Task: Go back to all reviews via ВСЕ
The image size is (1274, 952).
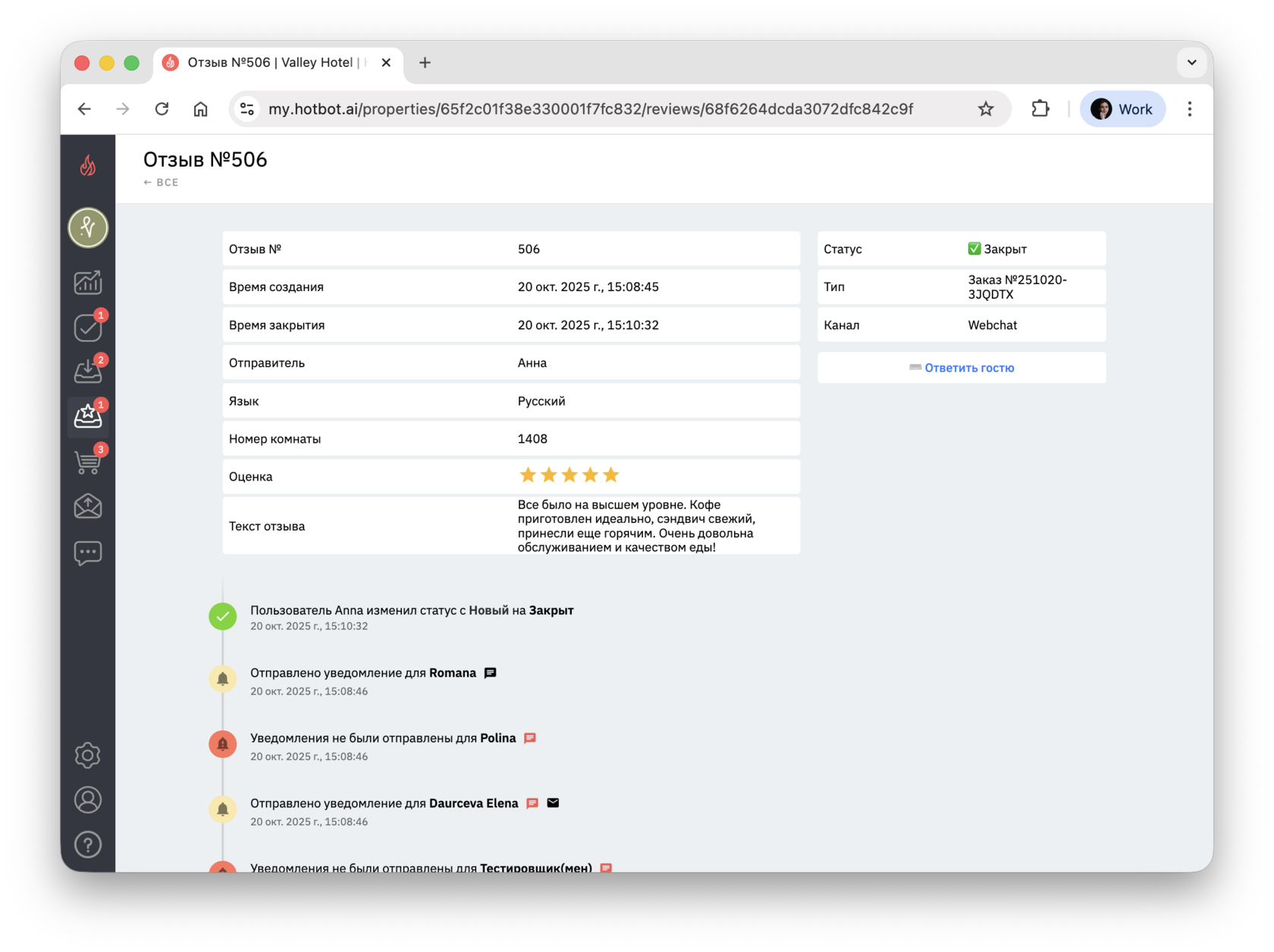Action: click(x=161, y=183)
